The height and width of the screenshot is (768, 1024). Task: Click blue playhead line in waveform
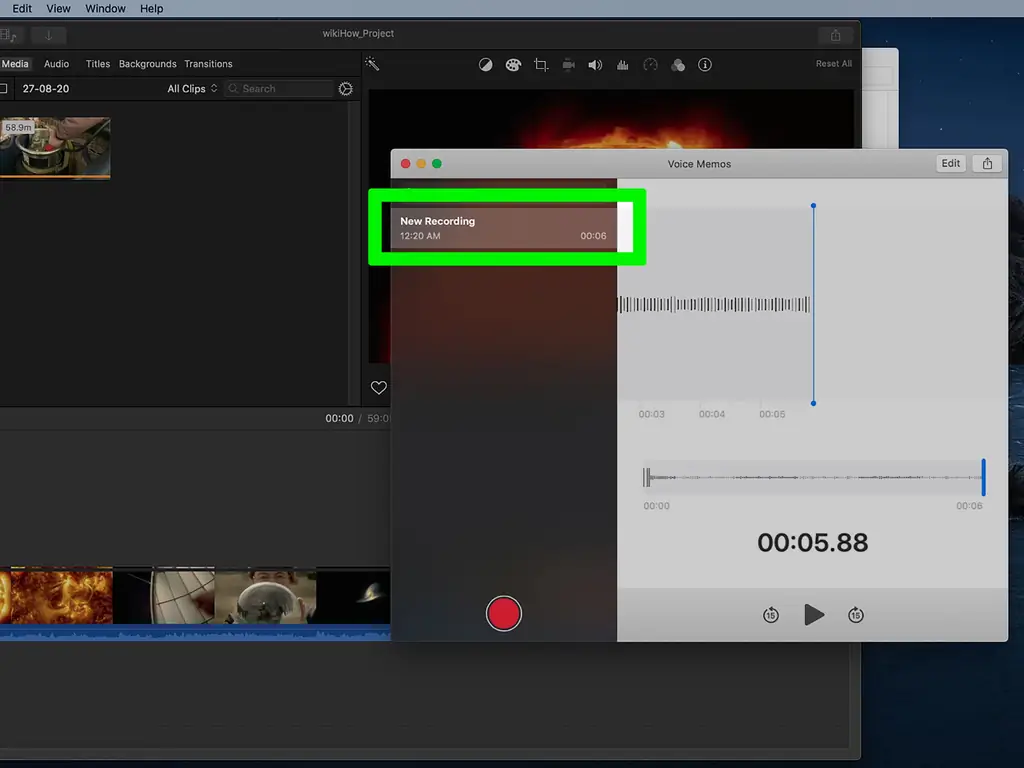[813, 304]
